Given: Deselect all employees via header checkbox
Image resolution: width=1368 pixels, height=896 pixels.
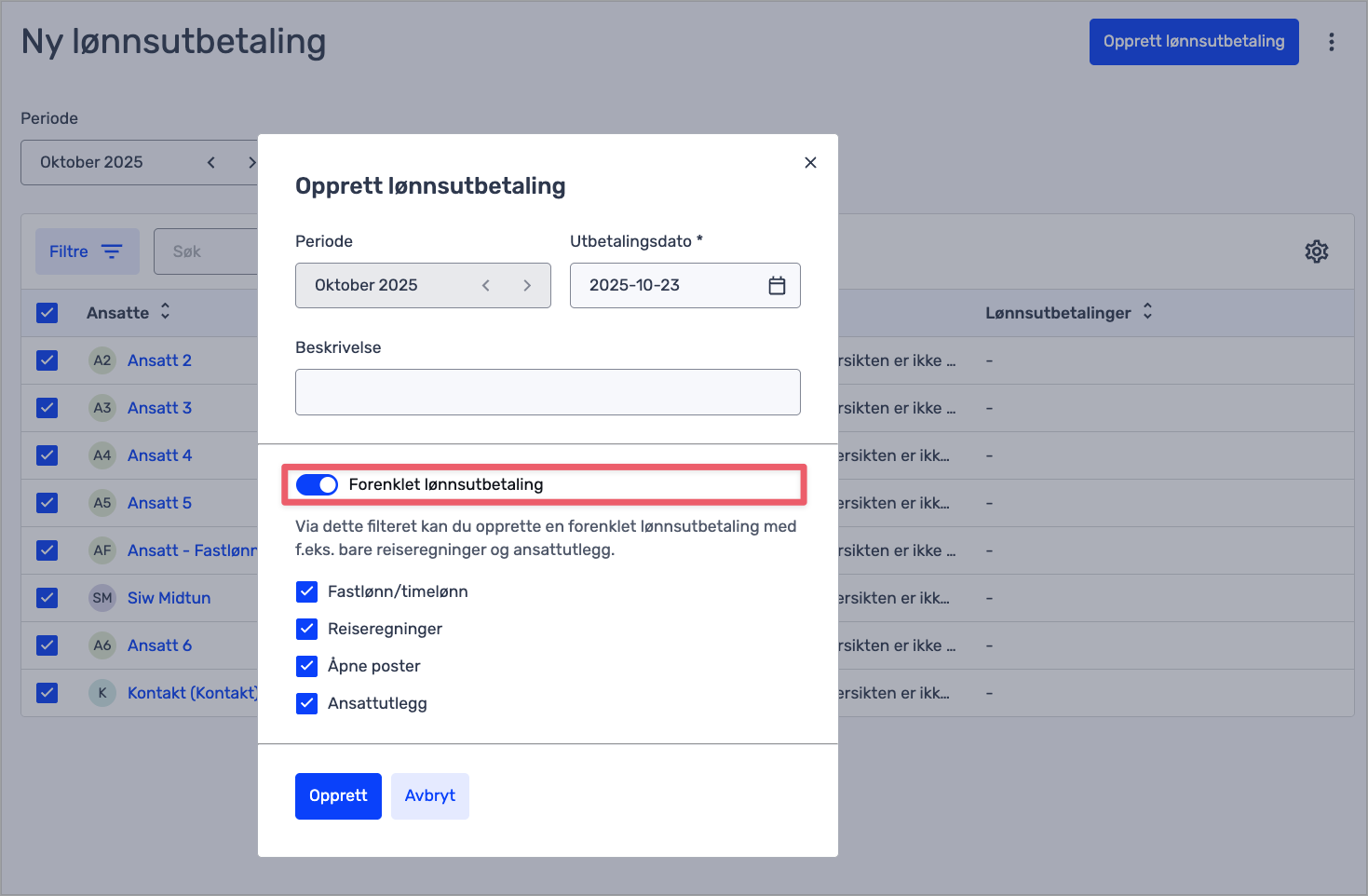Looking at the screenshot, I should [47, 313].
